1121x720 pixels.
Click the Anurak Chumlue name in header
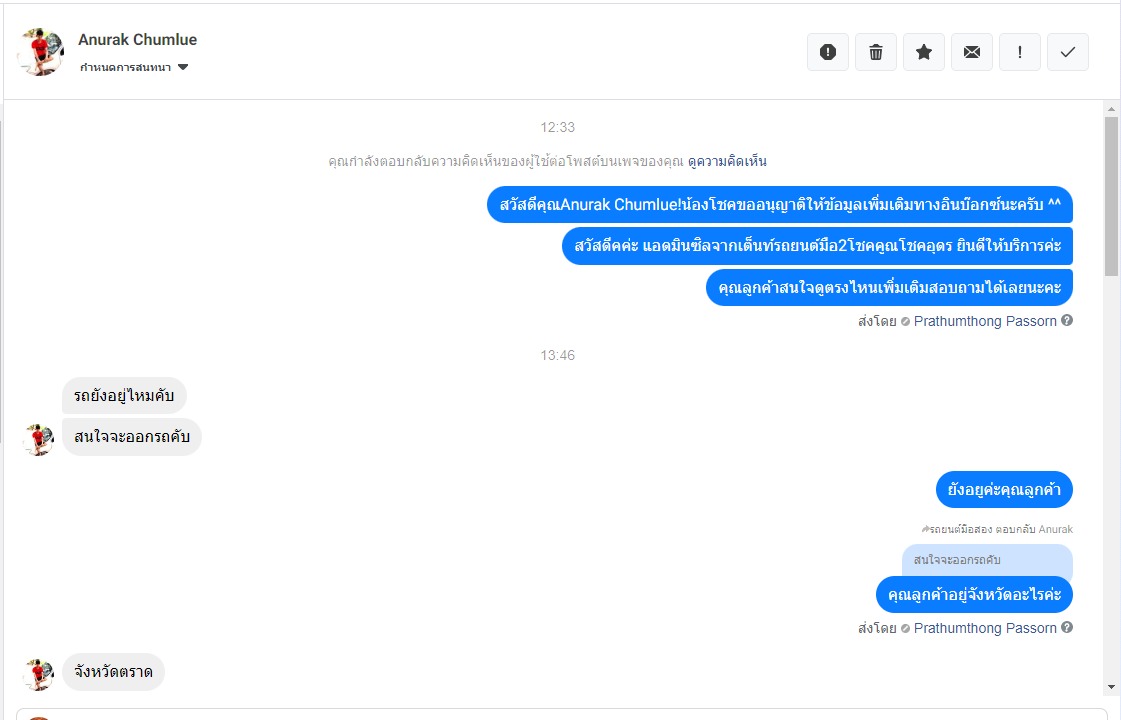137,40
